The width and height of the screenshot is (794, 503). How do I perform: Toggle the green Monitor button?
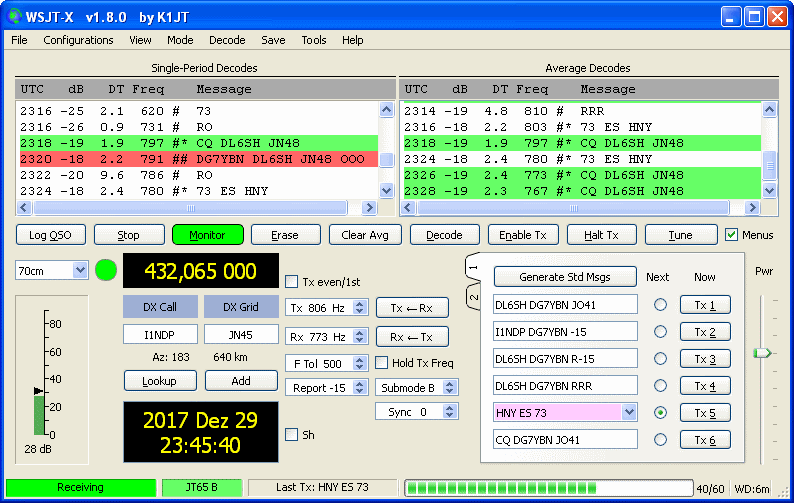click(207, 235)
